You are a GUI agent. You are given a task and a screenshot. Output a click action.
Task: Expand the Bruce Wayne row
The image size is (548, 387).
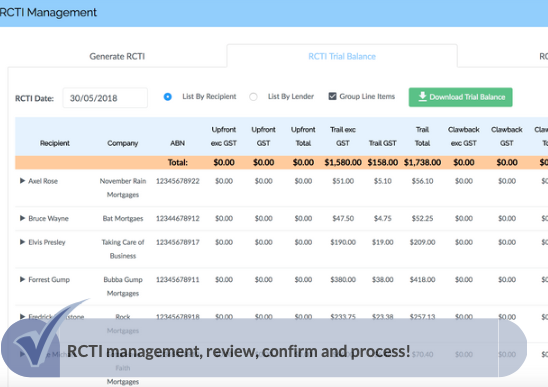22,218
